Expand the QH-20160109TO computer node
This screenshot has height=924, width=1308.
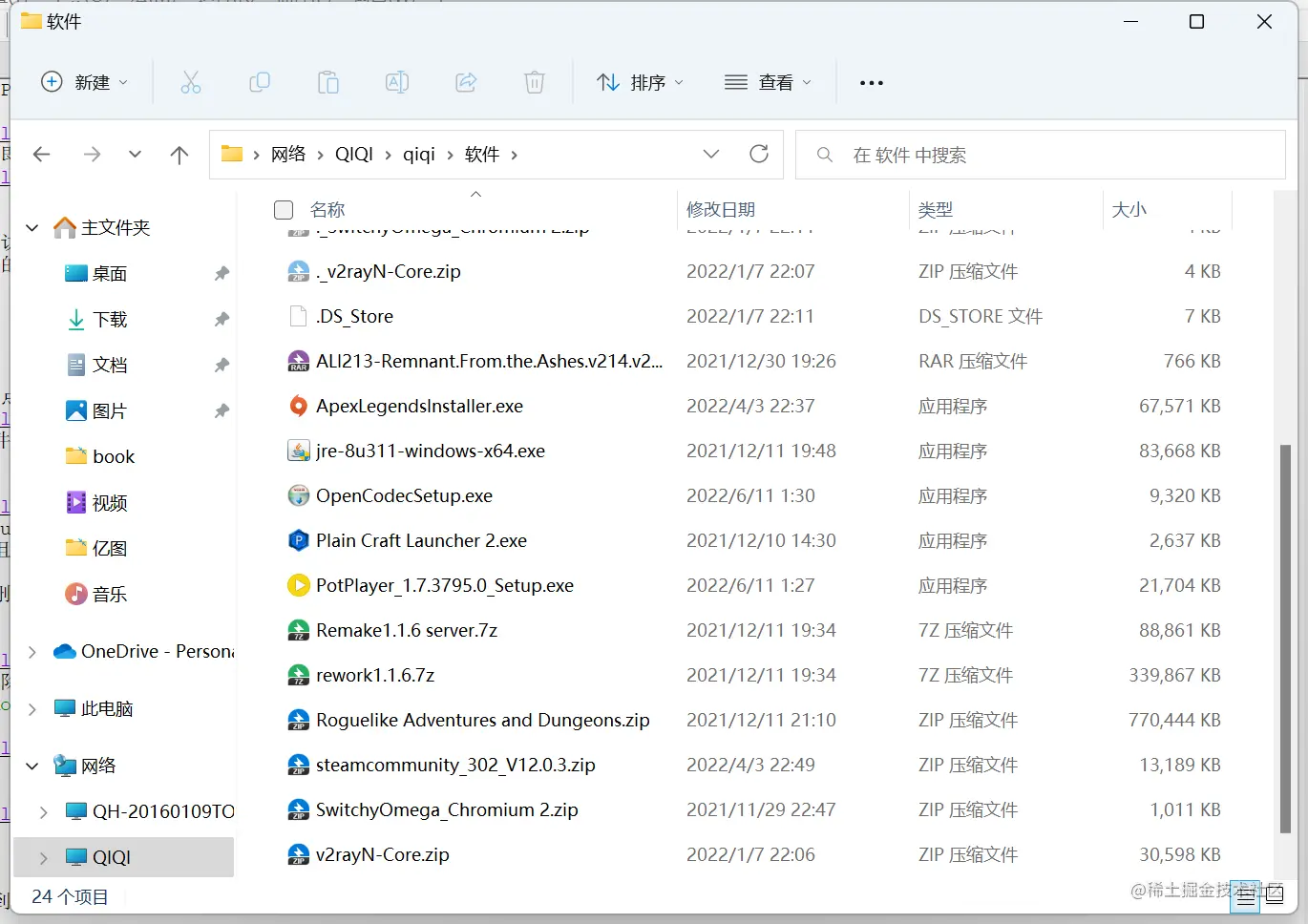pyautogui.click(x=44, y=812)
